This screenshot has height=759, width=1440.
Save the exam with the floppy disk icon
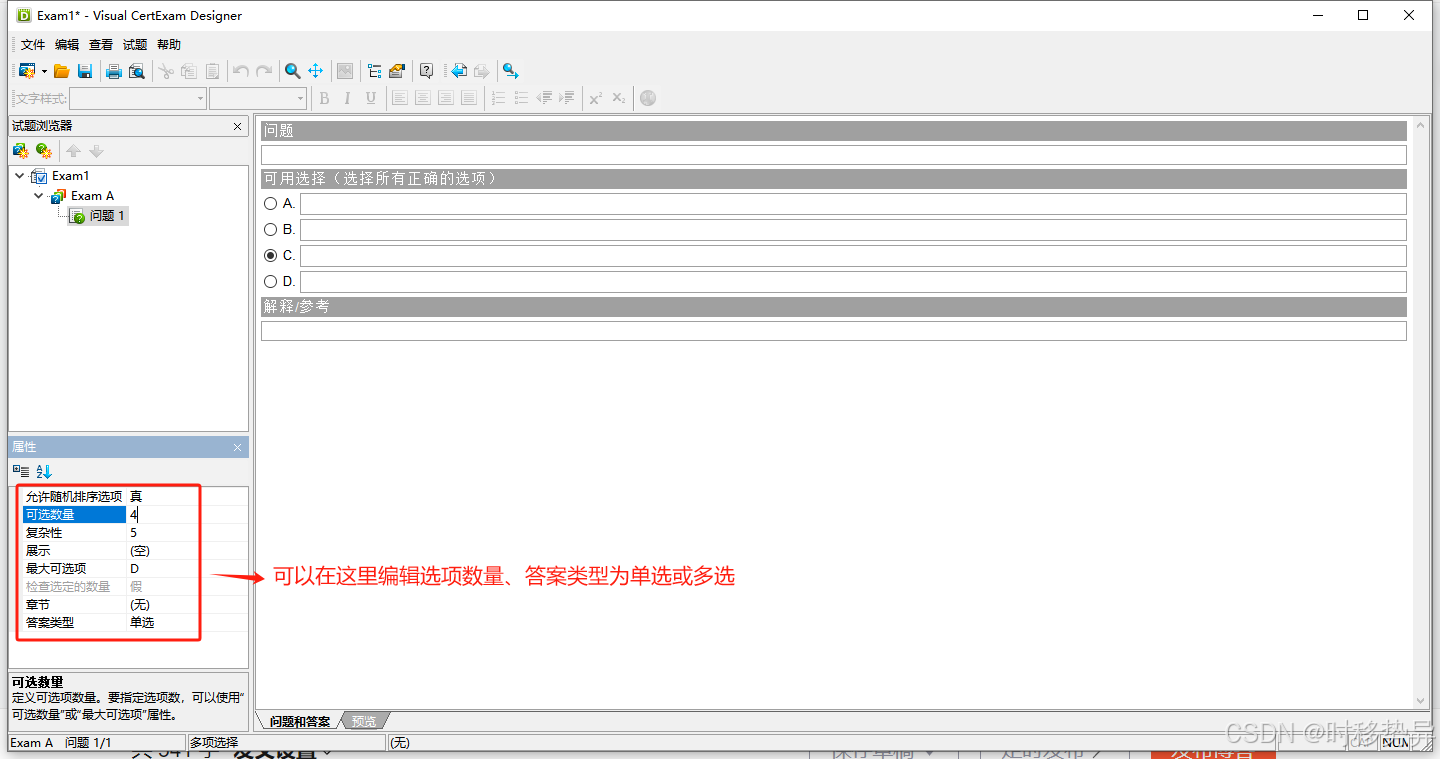(x=85, y=71)
